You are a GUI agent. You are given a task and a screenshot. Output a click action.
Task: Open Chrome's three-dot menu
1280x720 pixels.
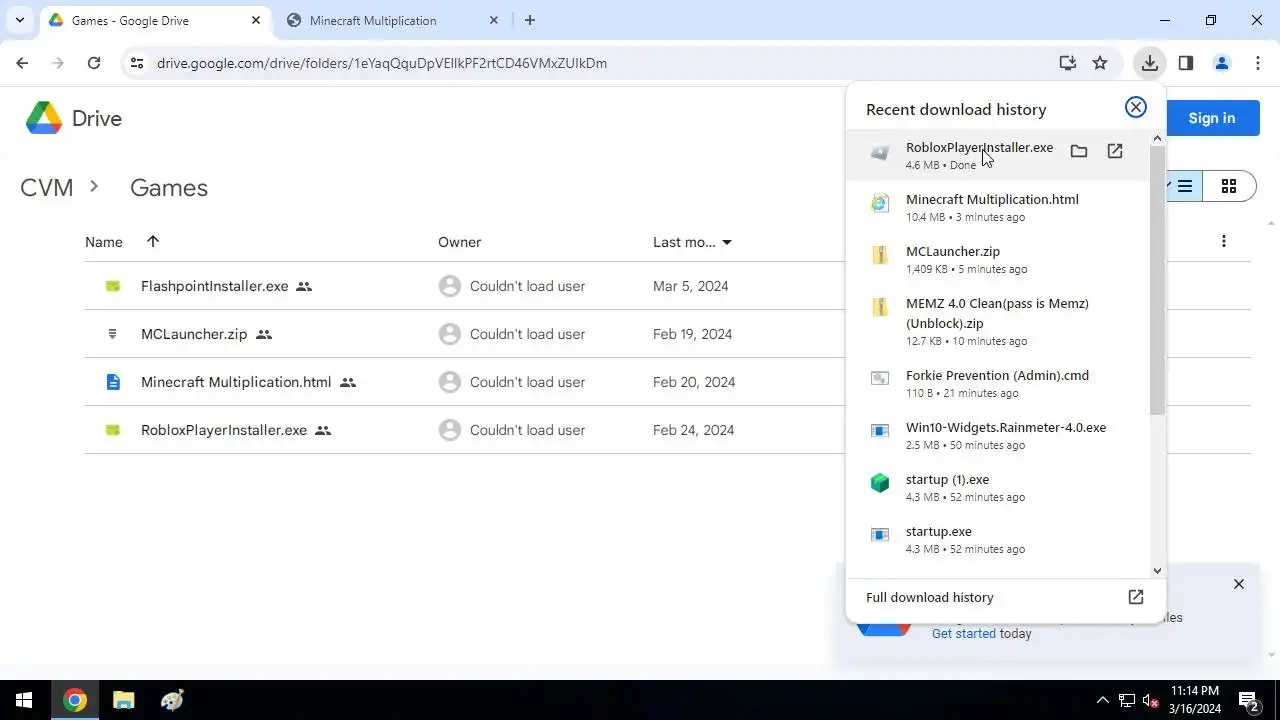click(x=1258, y=63)
